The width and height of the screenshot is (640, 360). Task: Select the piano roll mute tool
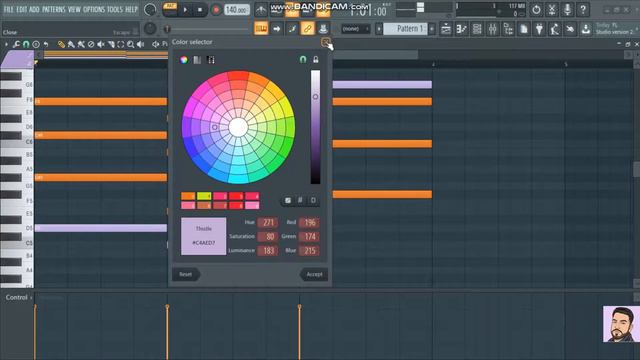click(x=101, y=44)
